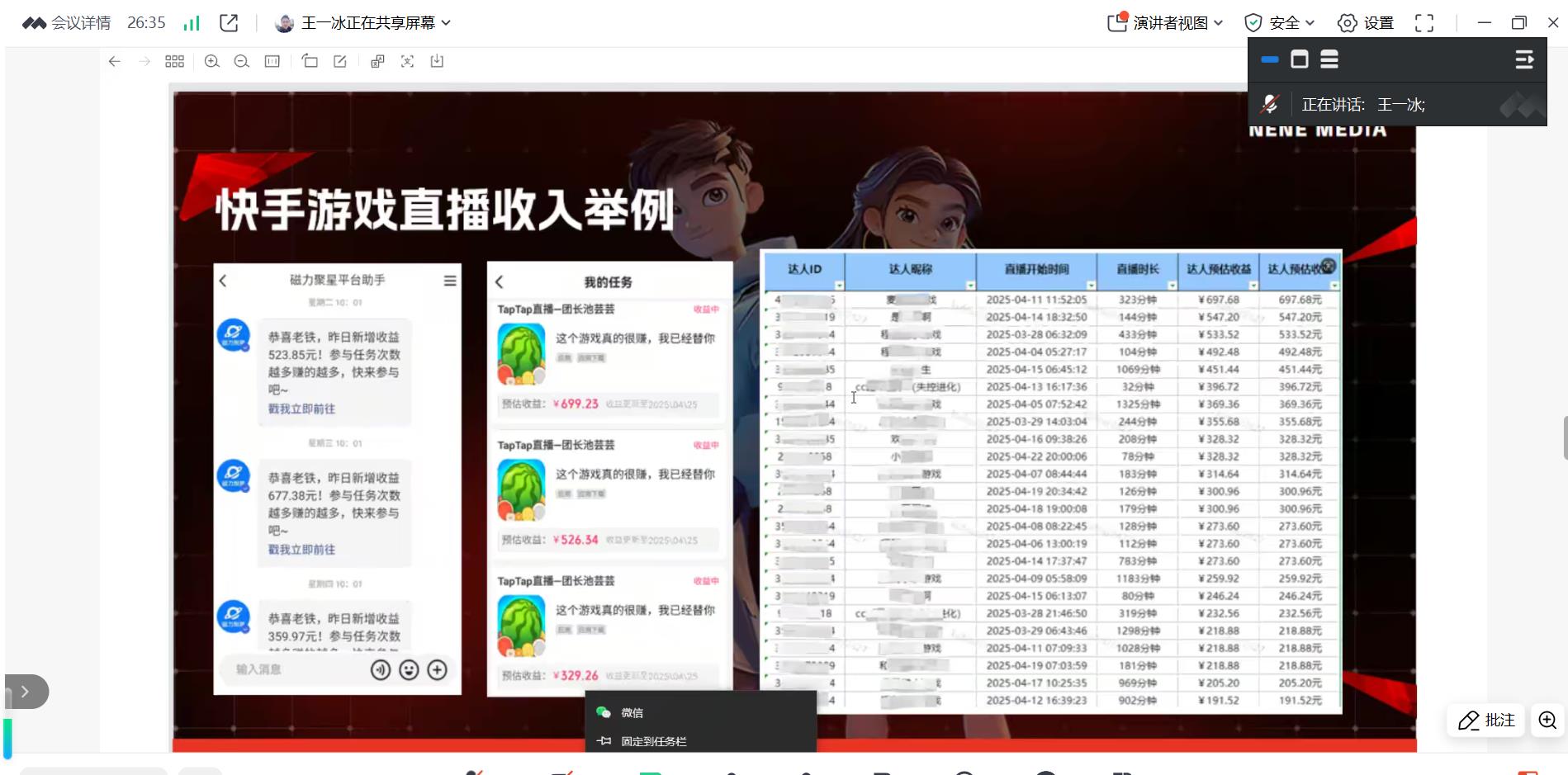Check the network signal strength icon
The height and width of the screenshot is (775, 1568).
192,23
